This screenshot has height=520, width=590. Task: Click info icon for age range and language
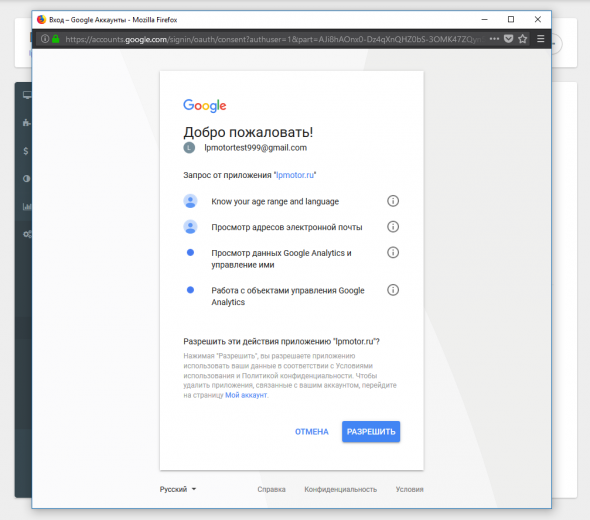click(x=393, y=201)
